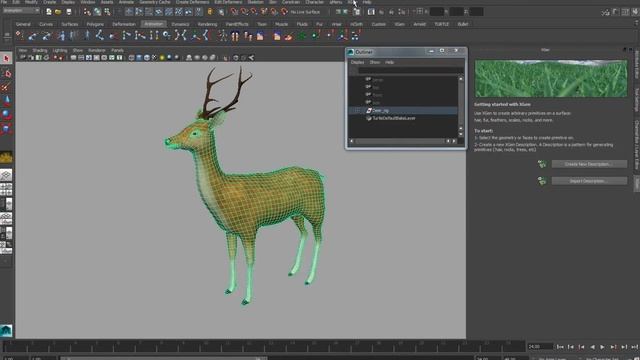Click the Outliner search field
The height and width of the screenshot is (360, 640).
(x=411, y=71)
